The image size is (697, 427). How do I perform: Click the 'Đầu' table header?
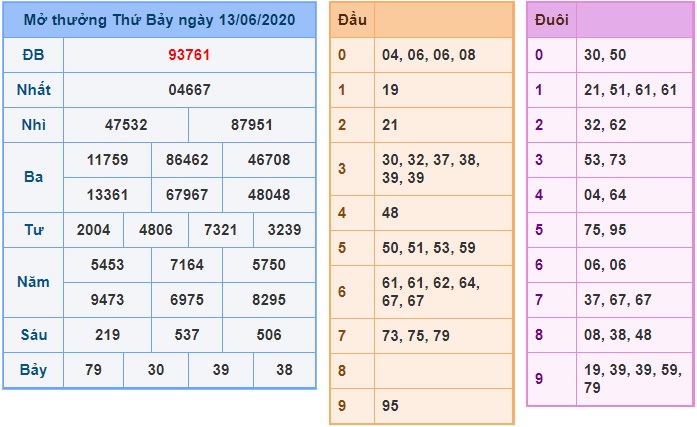coord(352,20)
